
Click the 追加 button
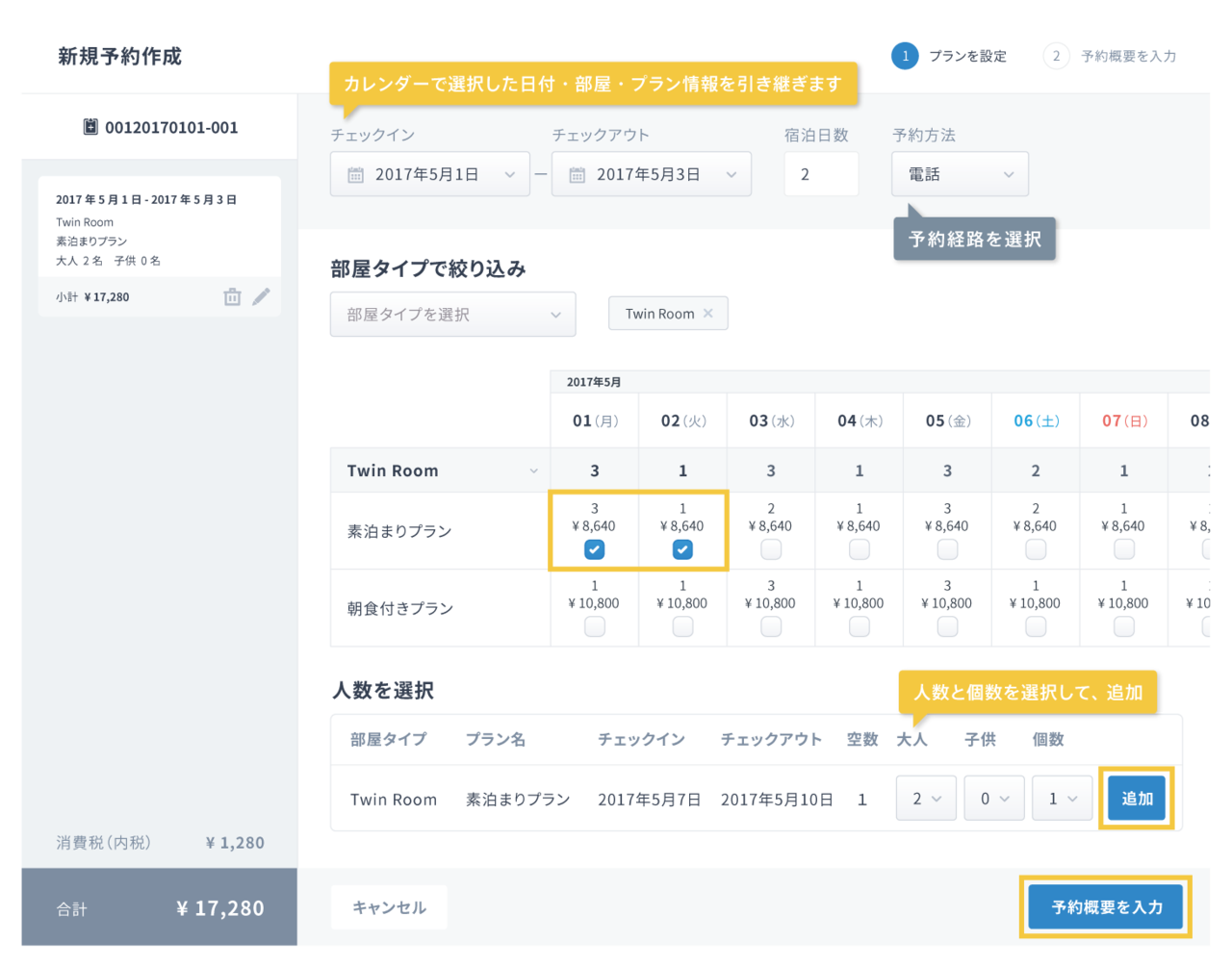[1137, 799]
